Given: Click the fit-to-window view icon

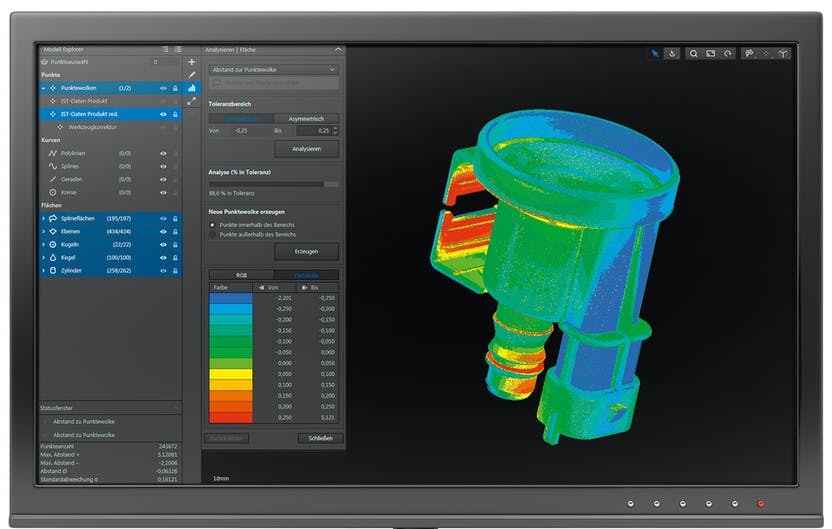Looking at the screenshot, I should pos(710,54).
